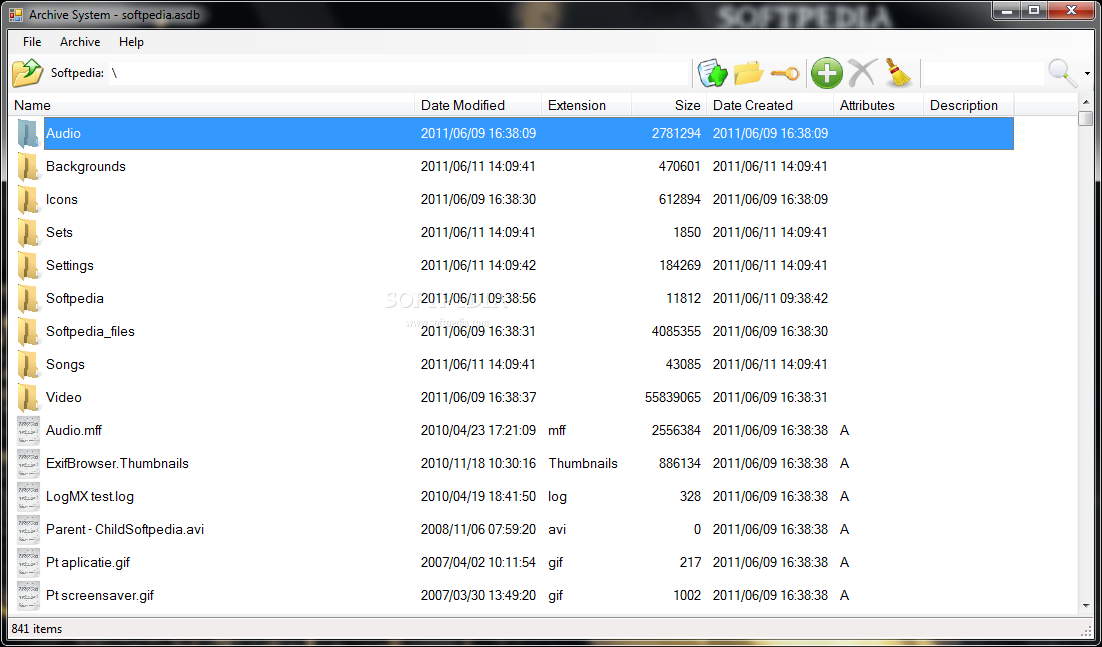Click the Softpedia folder icon
The width and height of the screenshot is (1102, 647).
coord(28,299)
